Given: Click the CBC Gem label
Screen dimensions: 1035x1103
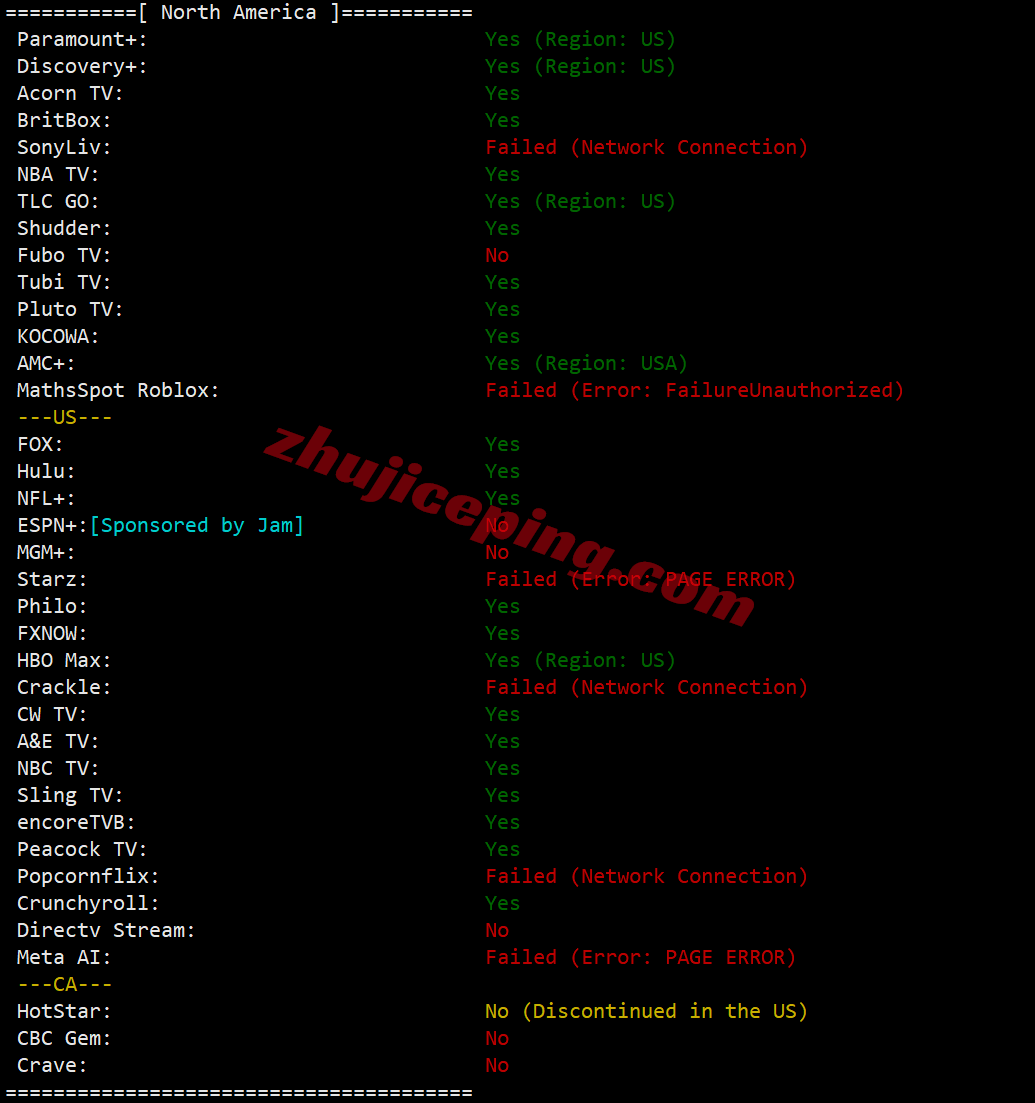Looking at the screenshot, I should point(64,1039).
